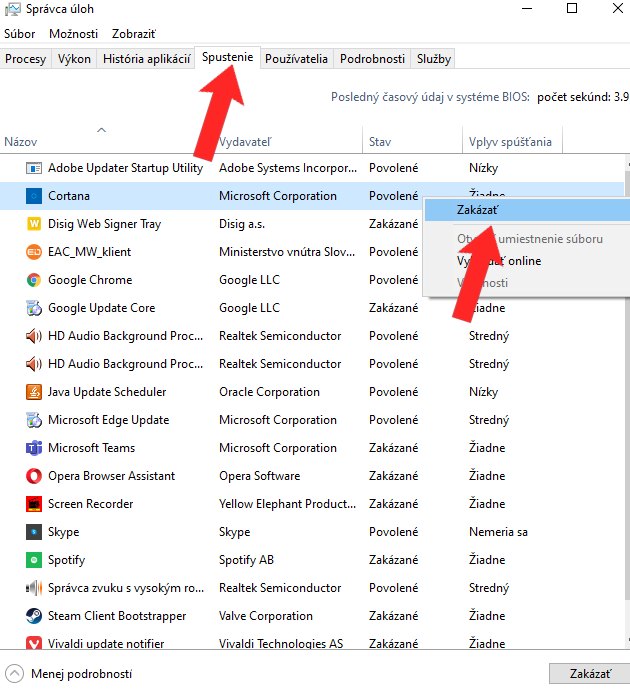Choose Zakázať in the context menu
Viewport: 630px width, 694px height.
(527, 210)
